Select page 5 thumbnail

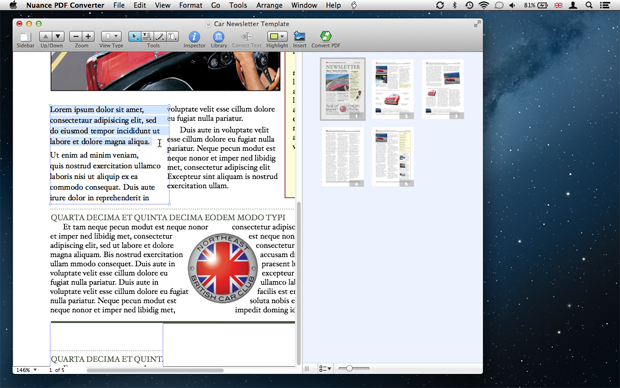(x=393, y=157)
